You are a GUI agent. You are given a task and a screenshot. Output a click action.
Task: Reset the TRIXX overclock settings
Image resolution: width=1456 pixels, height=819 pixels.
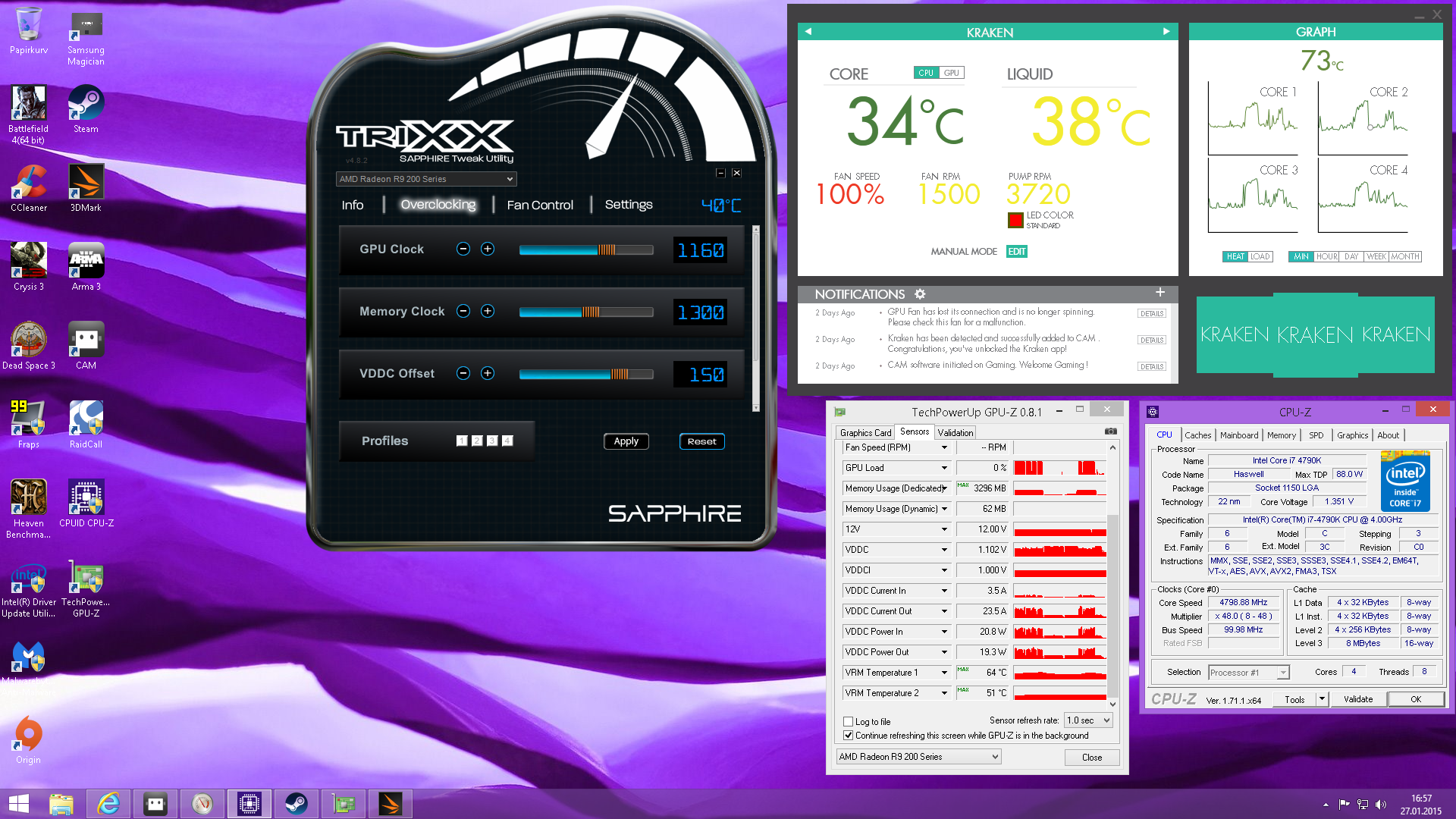pos(701,441)
